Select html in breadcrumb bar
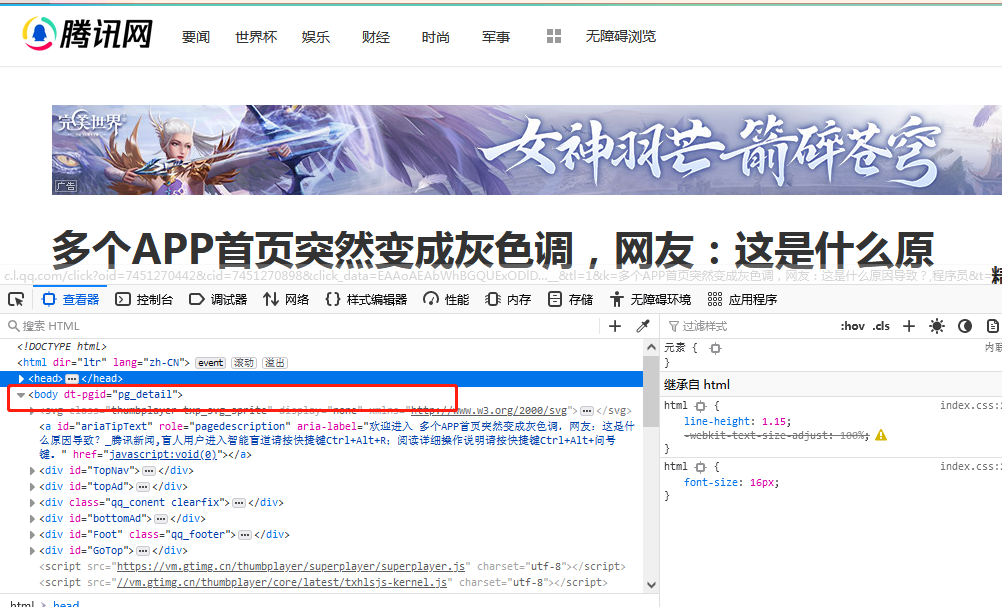The height and width of the screenshot is (607, 1002). coord(22,603)
